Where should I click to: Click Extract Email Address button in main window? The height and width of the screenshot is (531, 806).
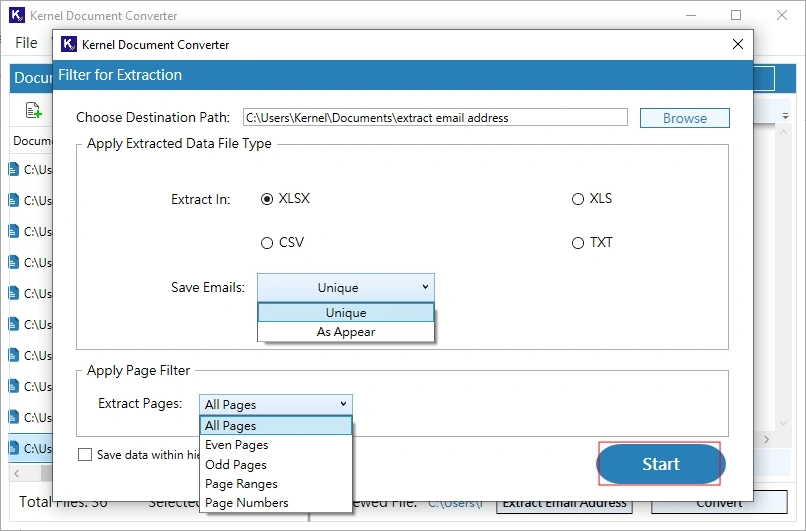pyautogui.click(x=564, y=506)
